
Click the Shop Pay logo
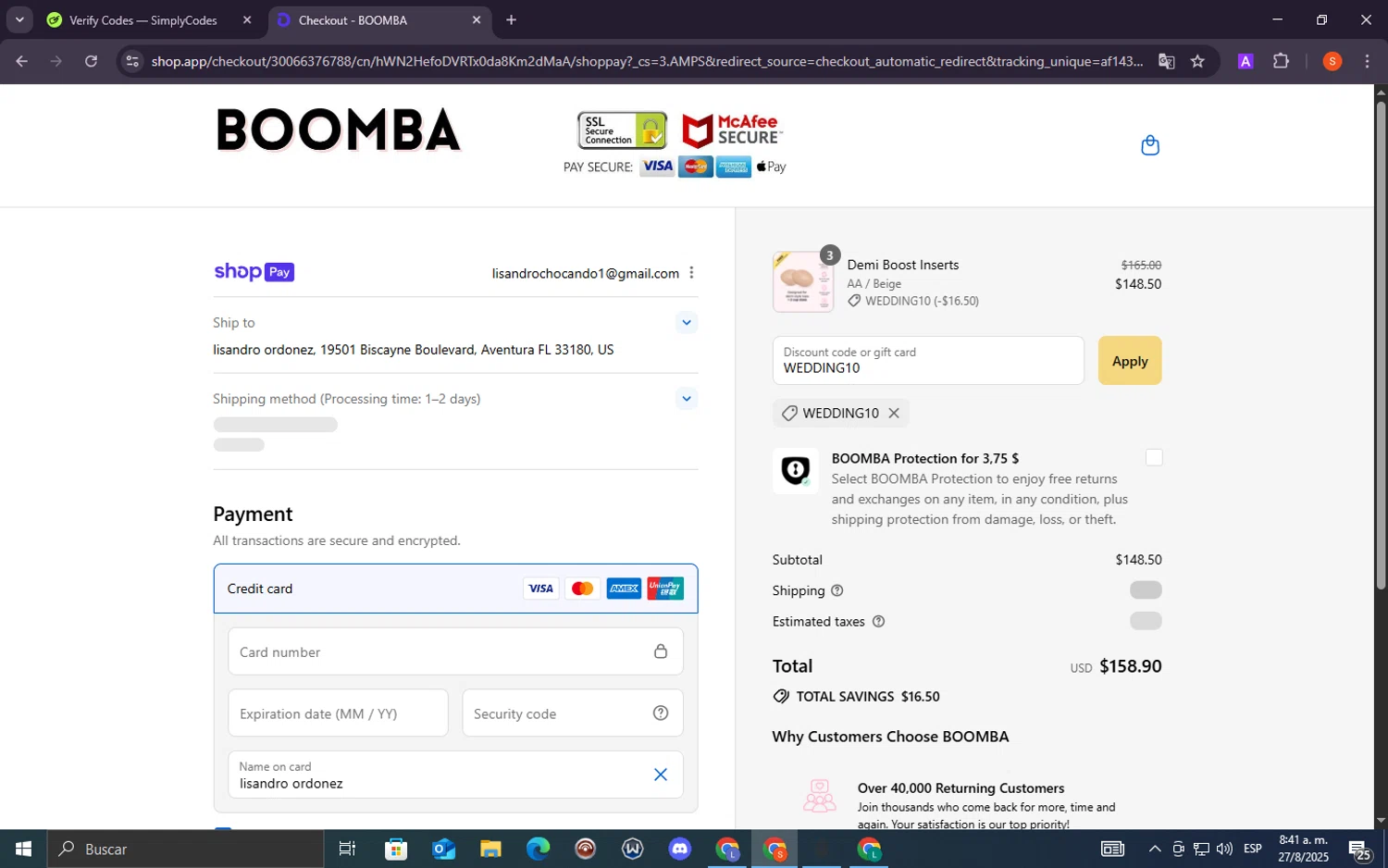pyautogui.click(x=254, y=272)
